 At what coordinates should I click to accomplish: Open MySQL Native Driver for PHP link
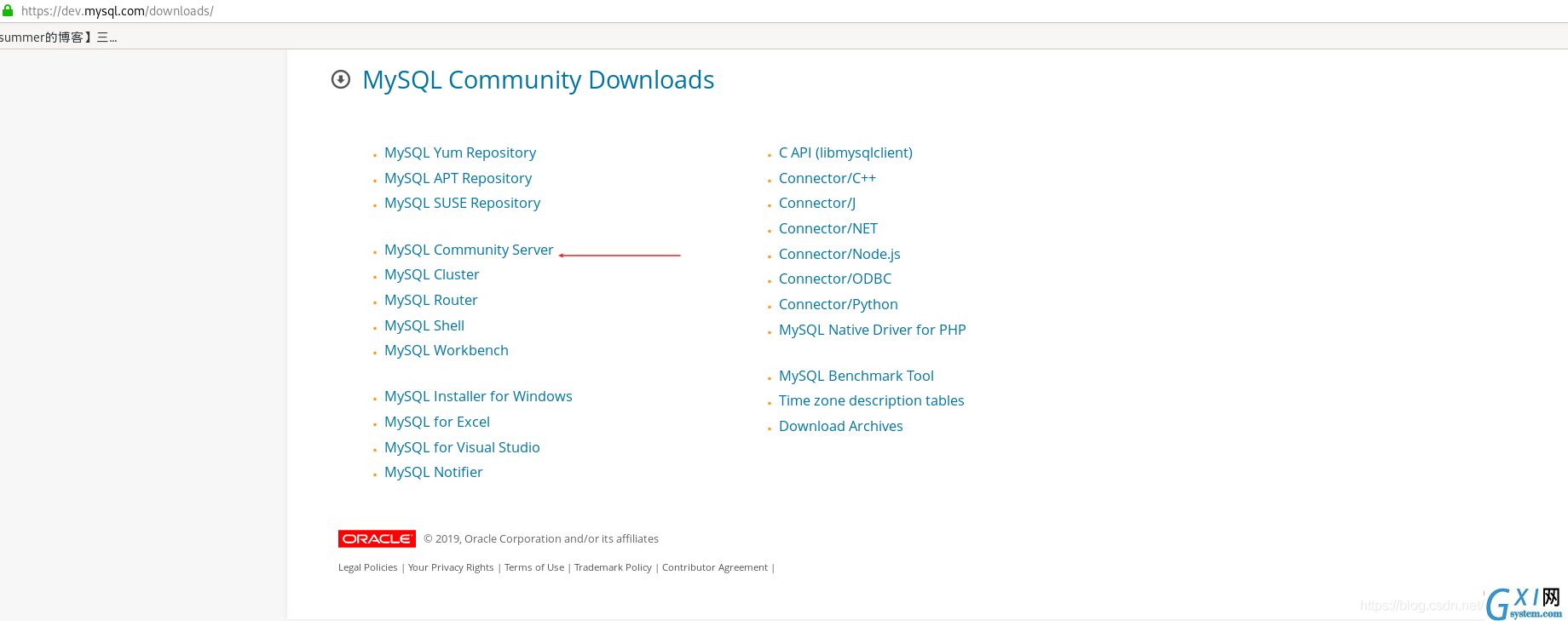(x=873, y=330)
